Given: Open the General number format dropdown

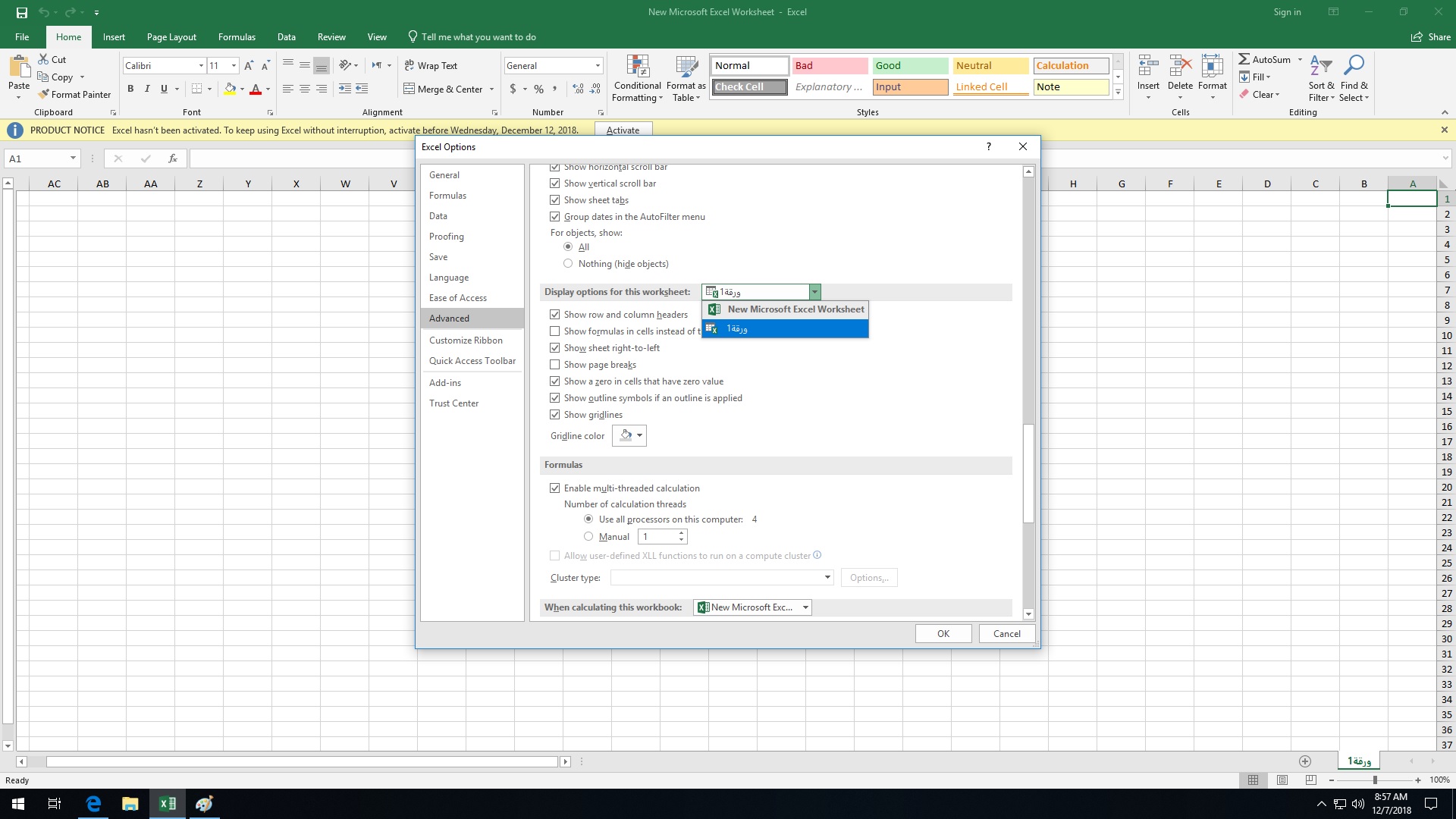Looking at the screenshot, I should tap(598, 66).
